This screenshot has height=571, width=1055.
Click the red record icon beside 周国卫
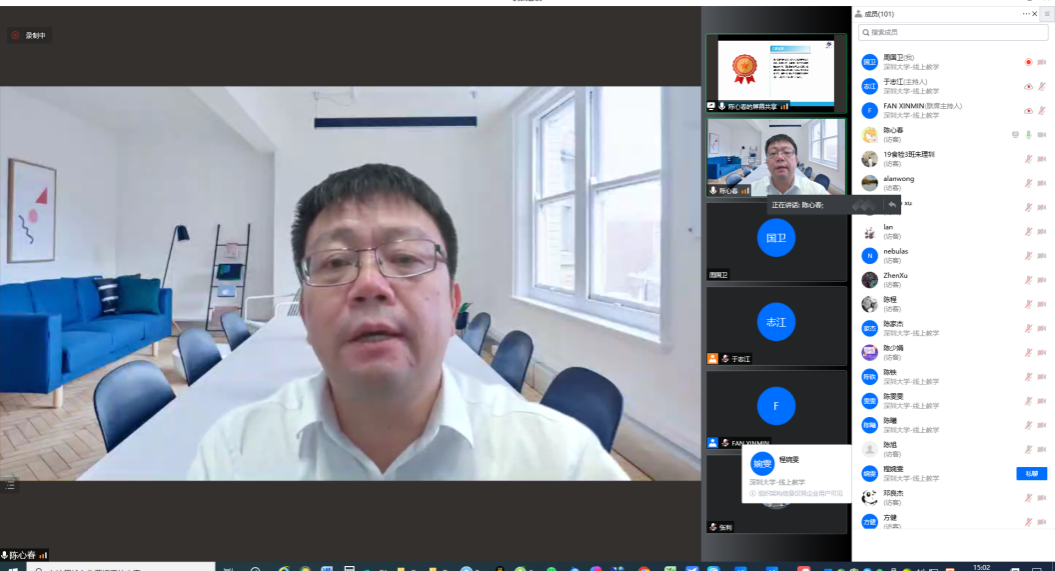click(x=1028, y=62)
